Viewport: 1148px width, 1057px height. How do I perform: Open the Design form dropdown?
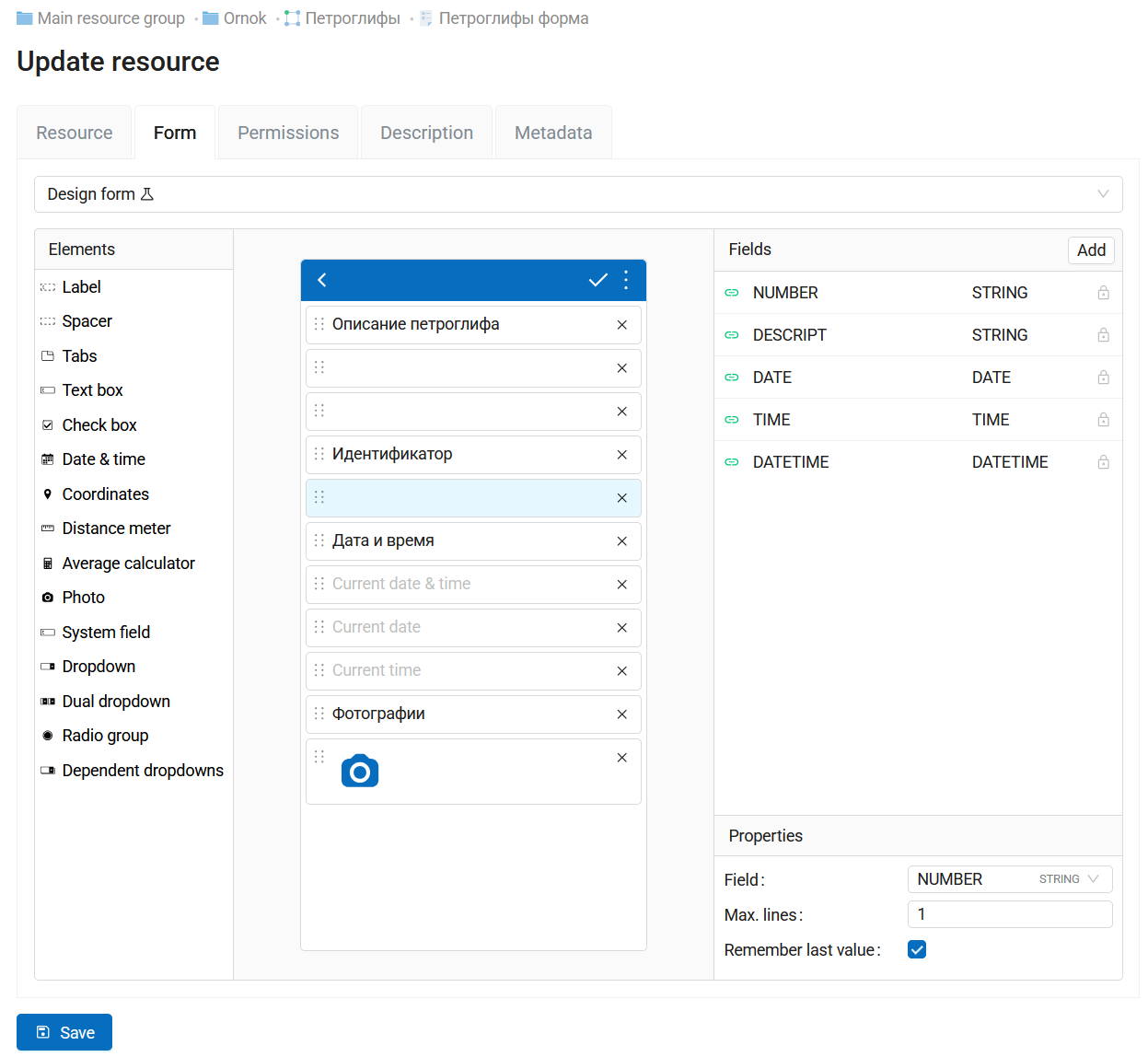coord(578,194)
